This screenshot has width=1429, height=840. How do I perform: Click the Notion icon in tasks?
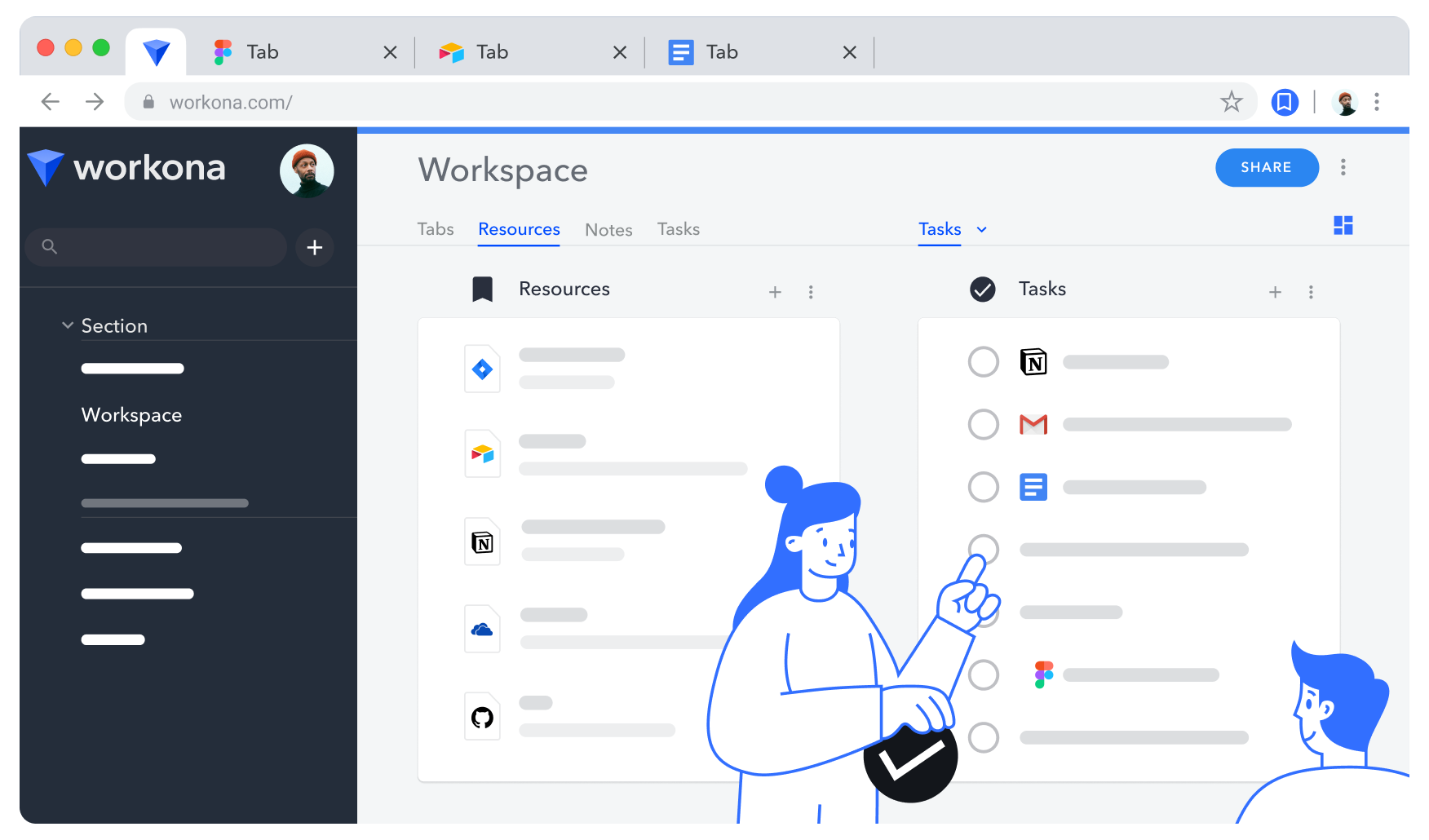pos(1033,362)
